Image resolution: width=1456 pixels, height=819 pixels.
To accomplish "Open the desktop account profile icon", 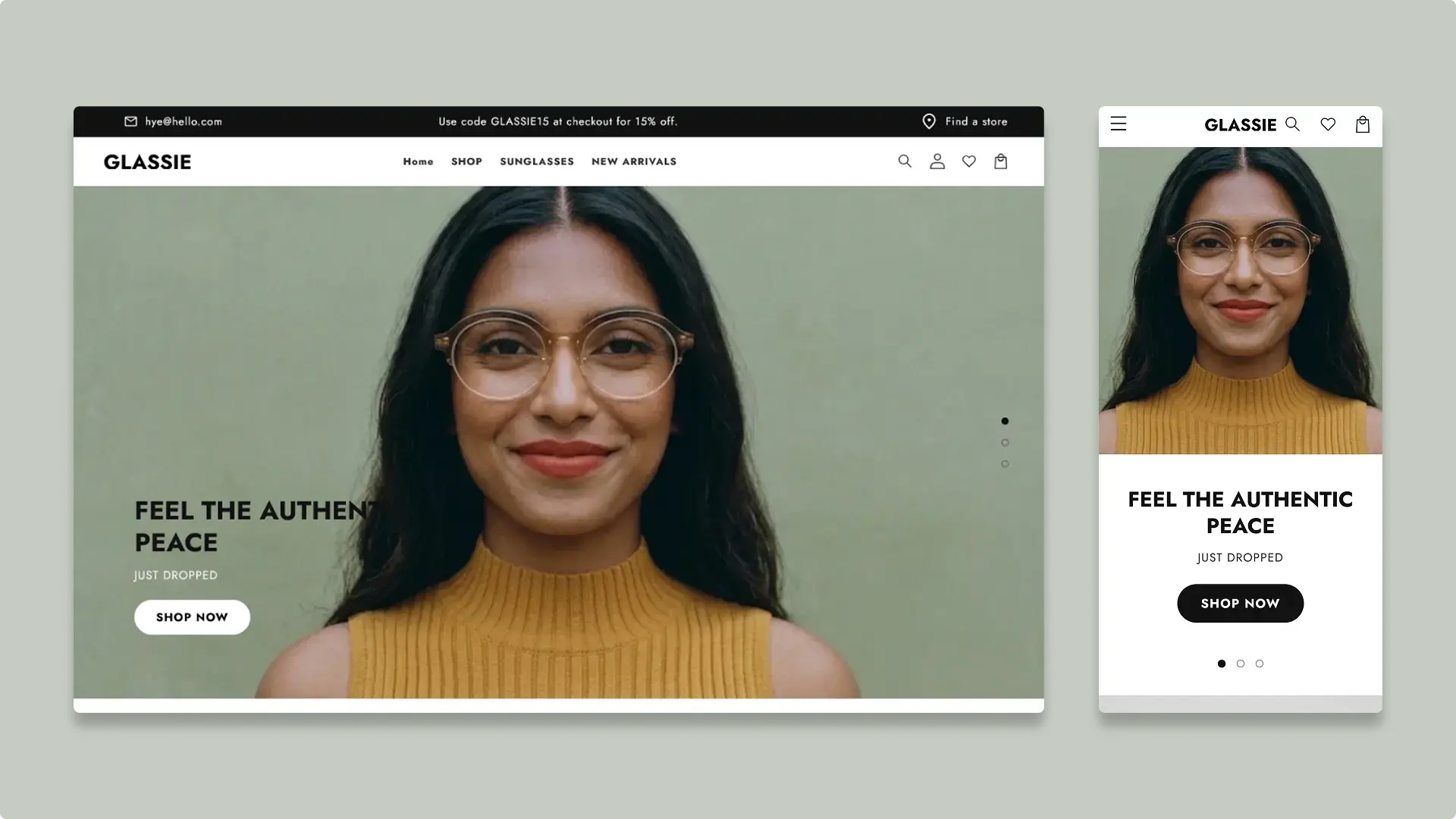I will [937, 161].
